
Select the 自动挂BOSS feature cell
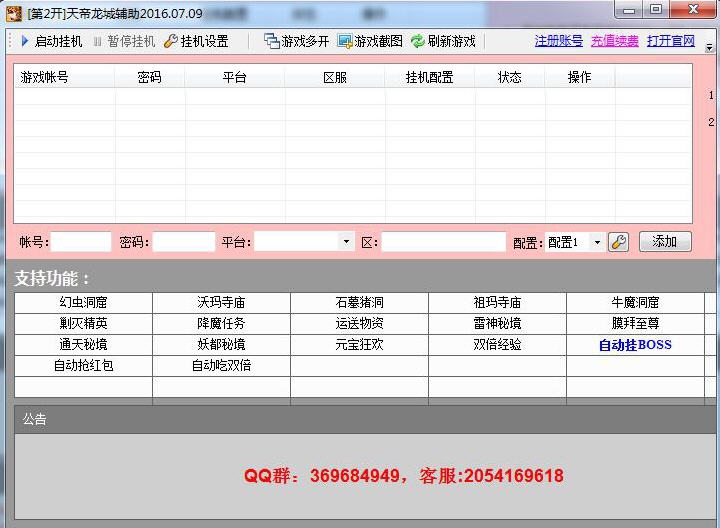[636, 345]
